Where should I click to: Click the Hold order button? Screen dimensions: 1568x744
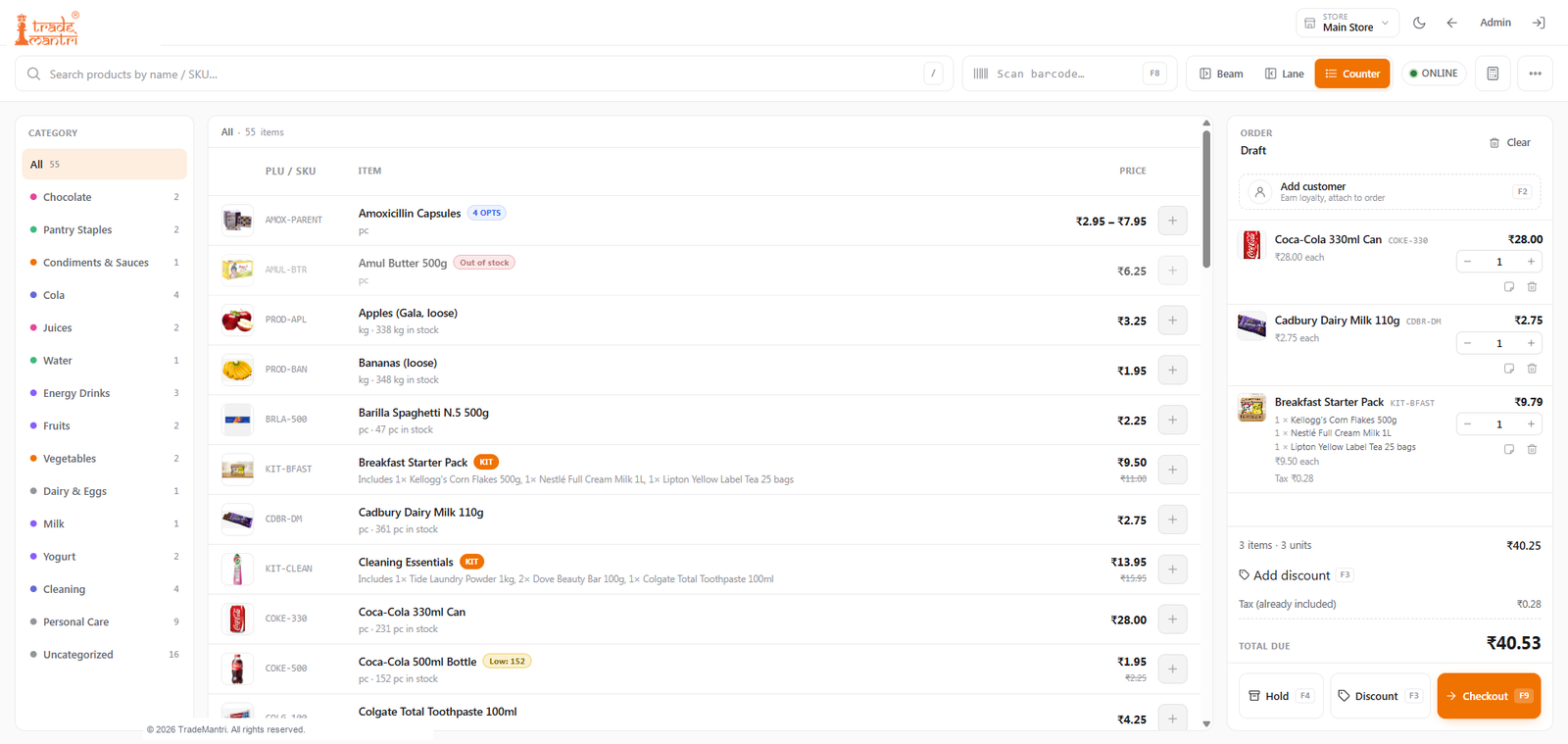[x=1281, y=696]
